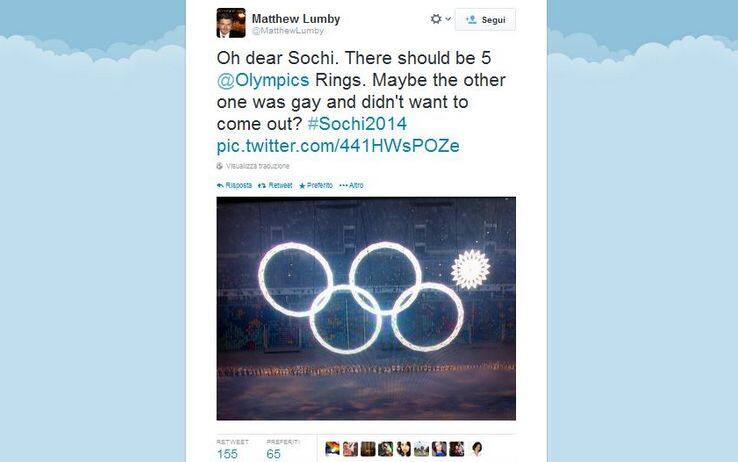Open the pic.twitter.com/441HWsPOZe link

click(338, 146)
